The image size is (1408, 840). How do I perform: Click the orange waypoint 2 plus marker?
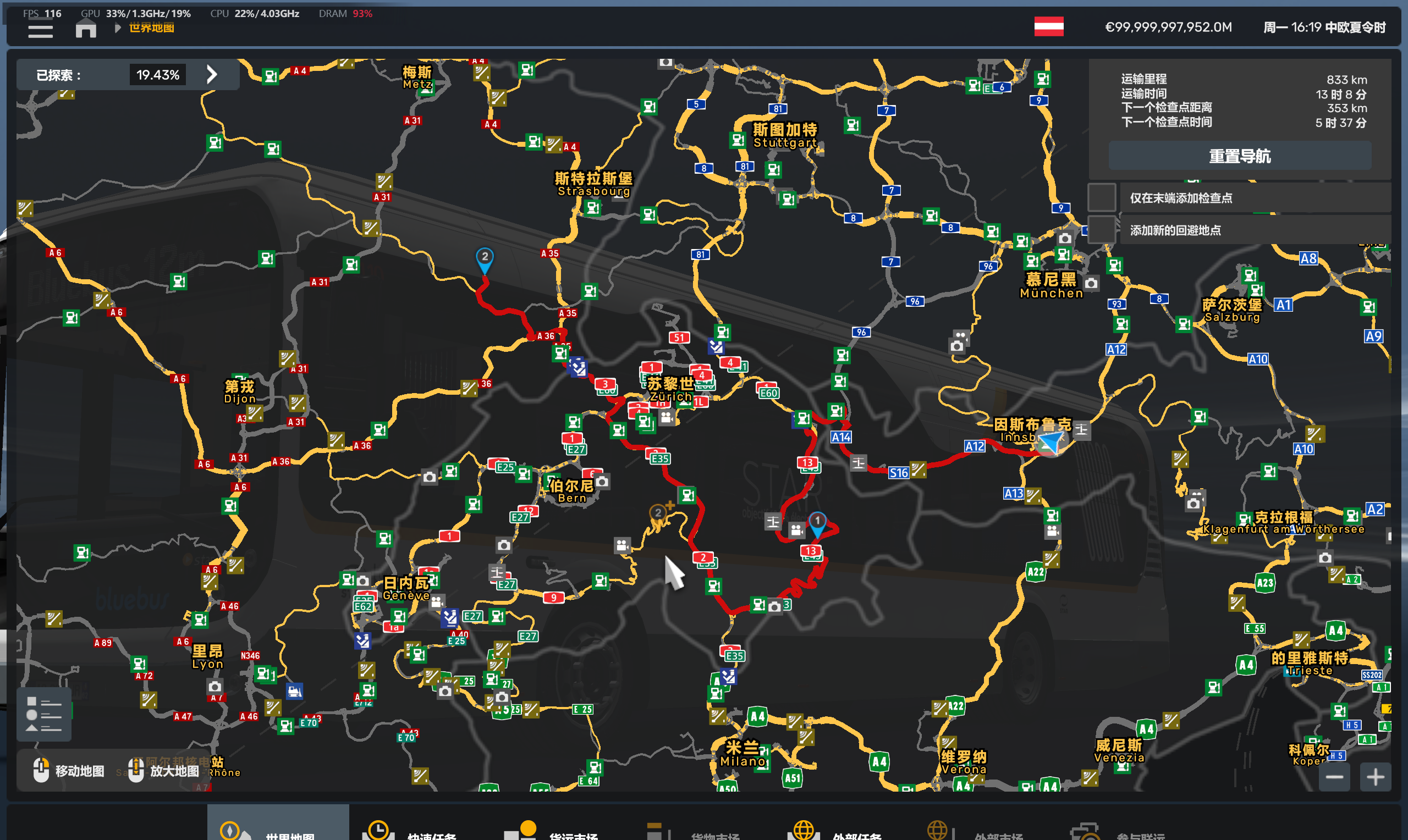pos(659,513)
